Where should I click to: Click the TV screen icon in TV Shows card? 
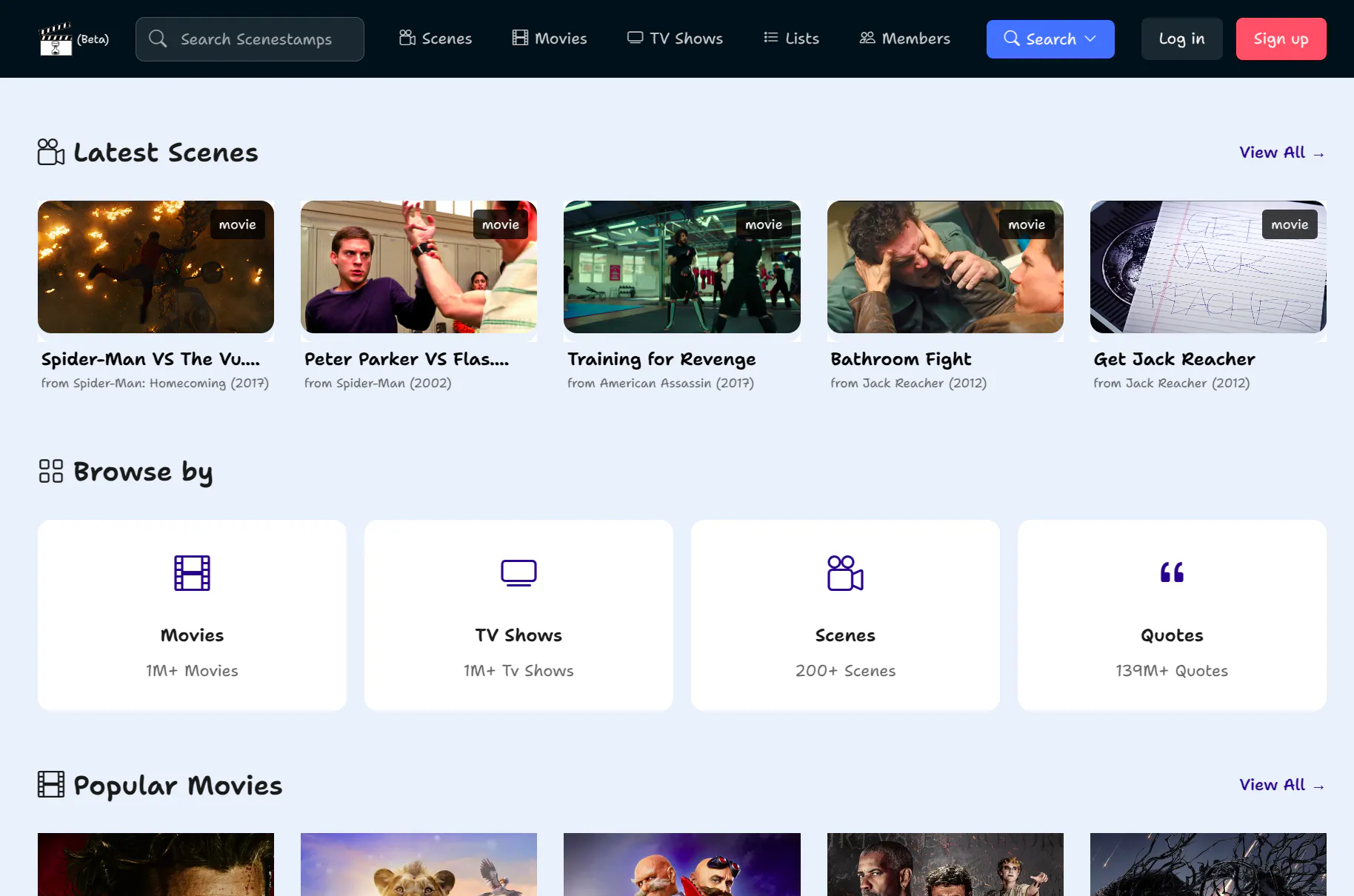(518, 573)
